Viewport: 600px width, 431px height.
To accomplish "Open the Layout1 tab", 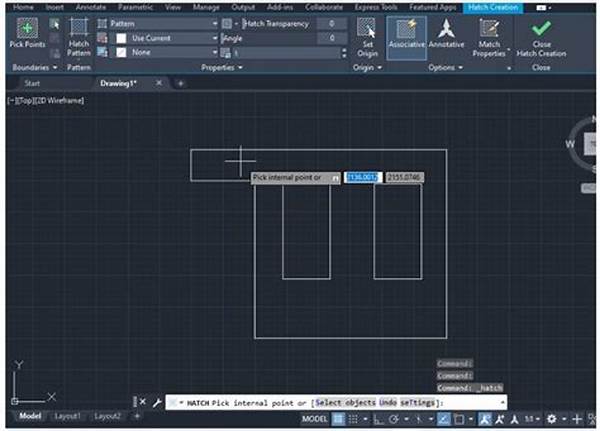I will (67, 416).
